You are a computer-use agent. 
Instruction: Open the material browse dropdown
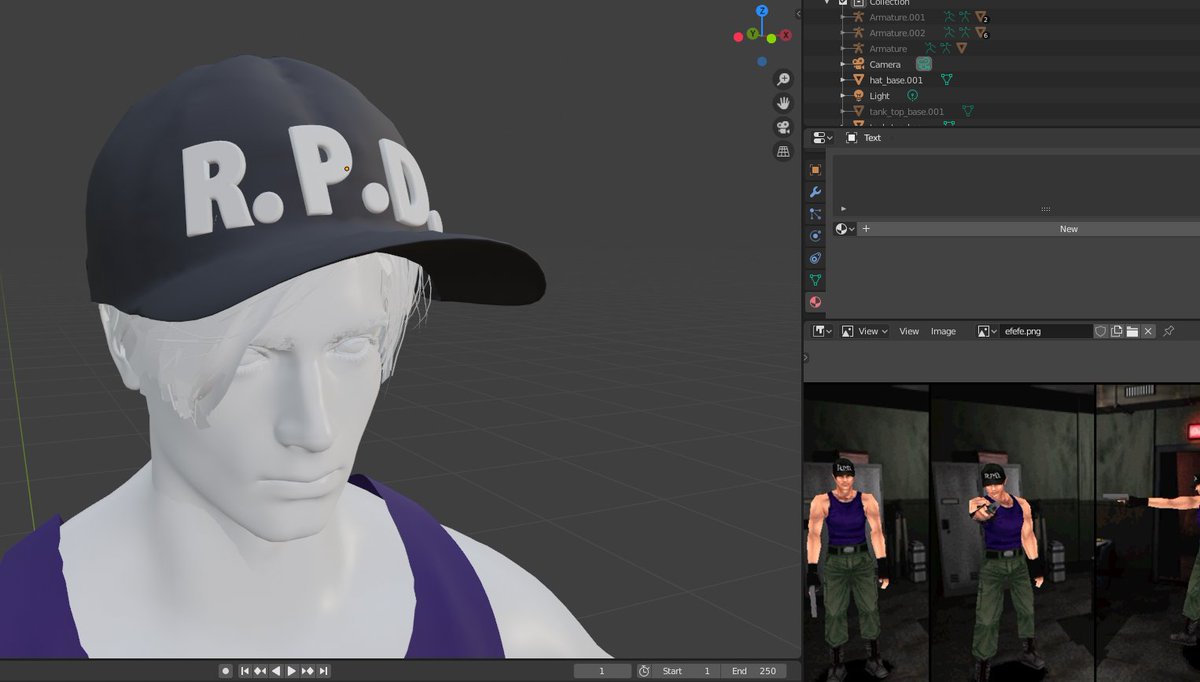pyautogui.click(x=845, y=229)
